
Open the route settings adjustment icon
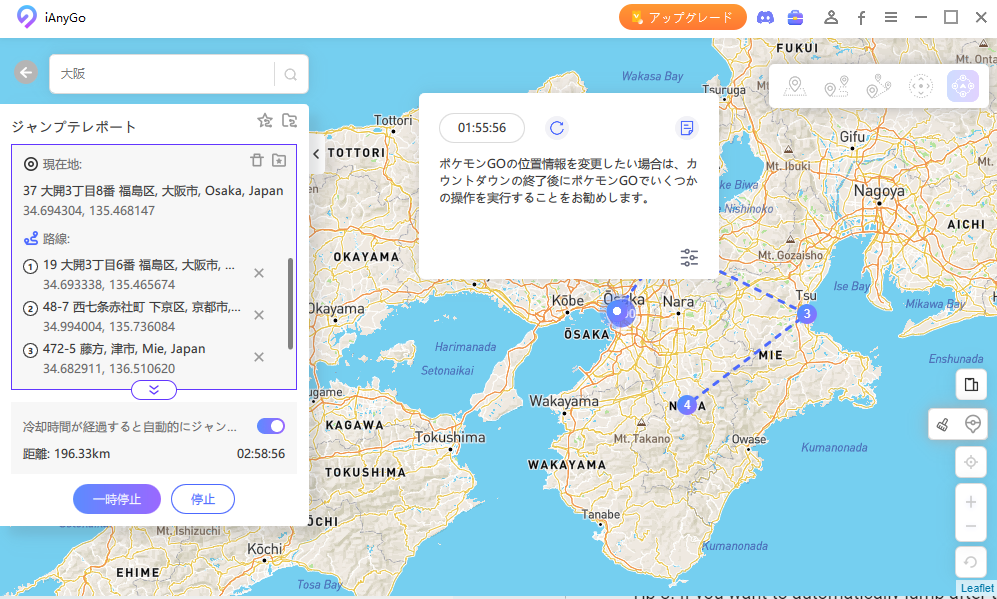(688, 258)
